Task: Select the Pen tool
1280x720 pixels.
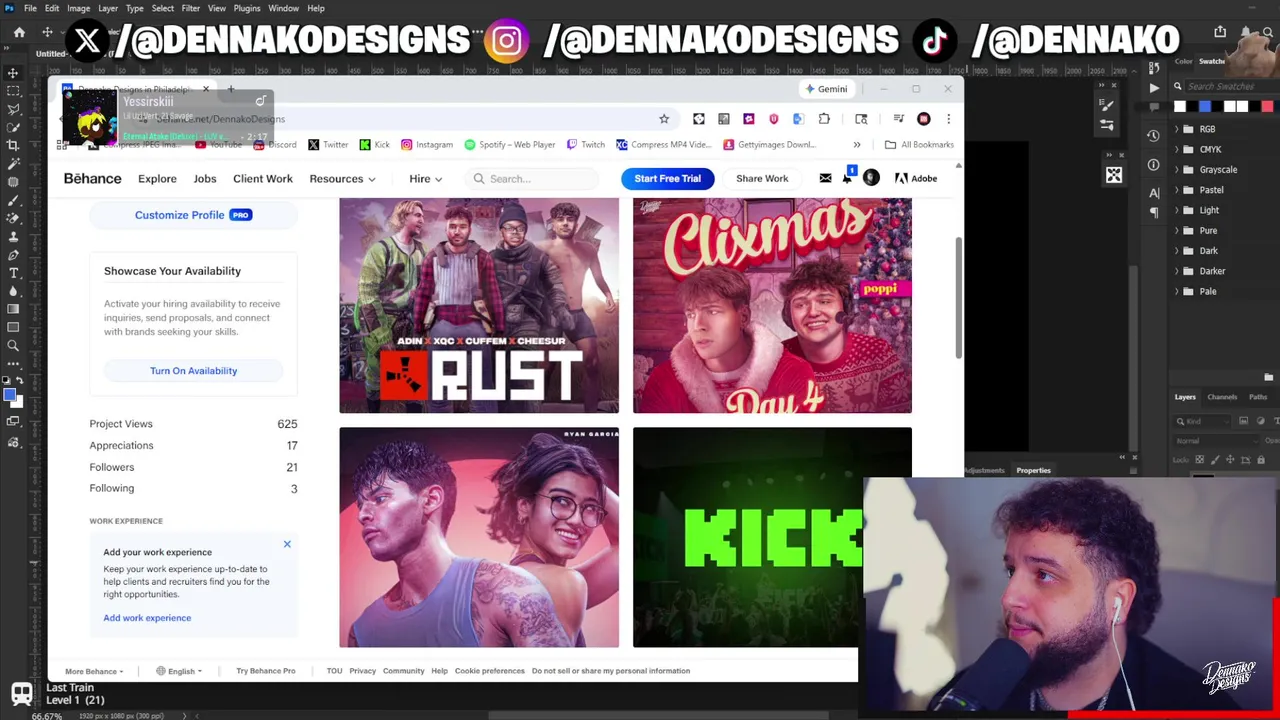Action: 13,255
